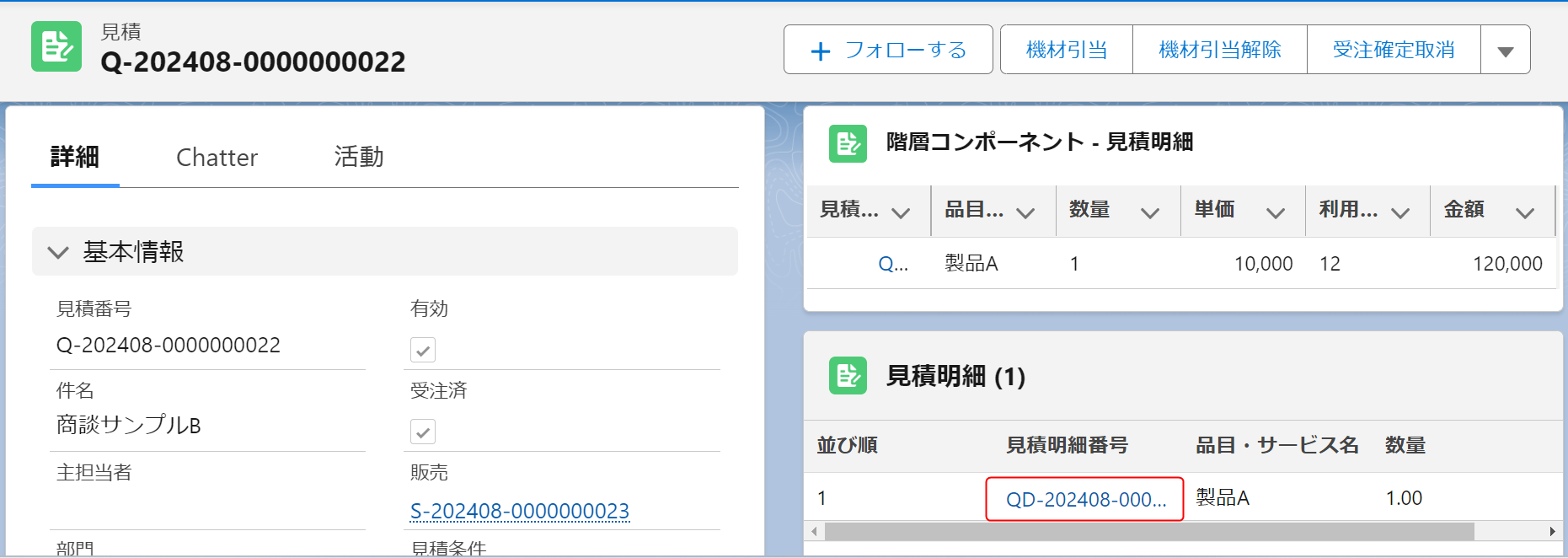
Task: Click the 見積 record icon in header
Action: point(56,46)
